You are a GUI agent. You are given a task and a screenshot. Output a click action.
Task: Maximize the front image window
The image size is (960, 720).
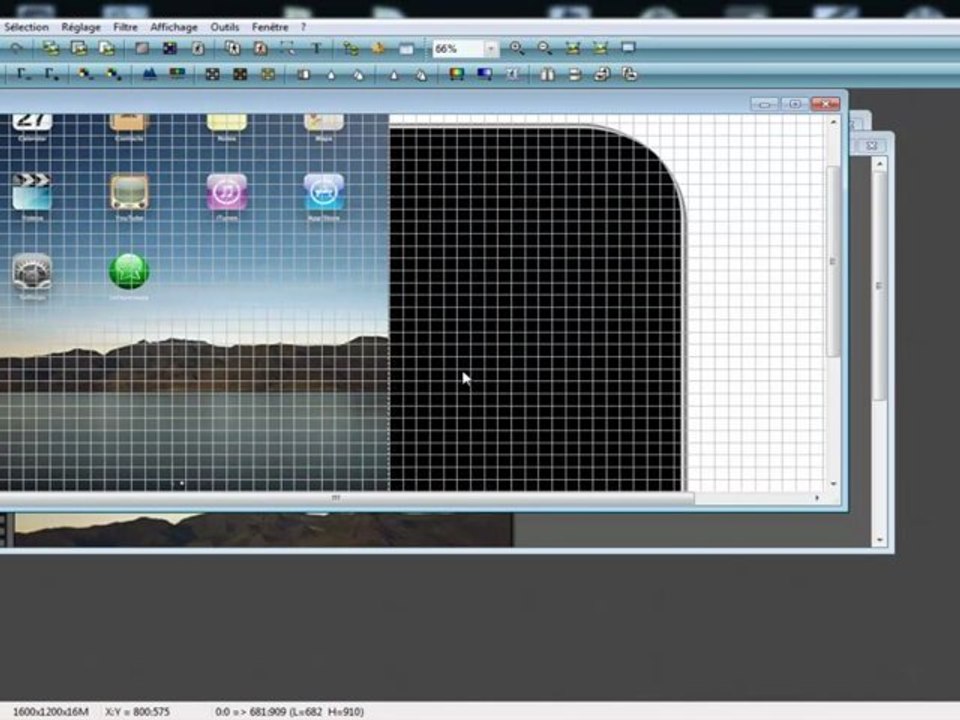point(795,104)
